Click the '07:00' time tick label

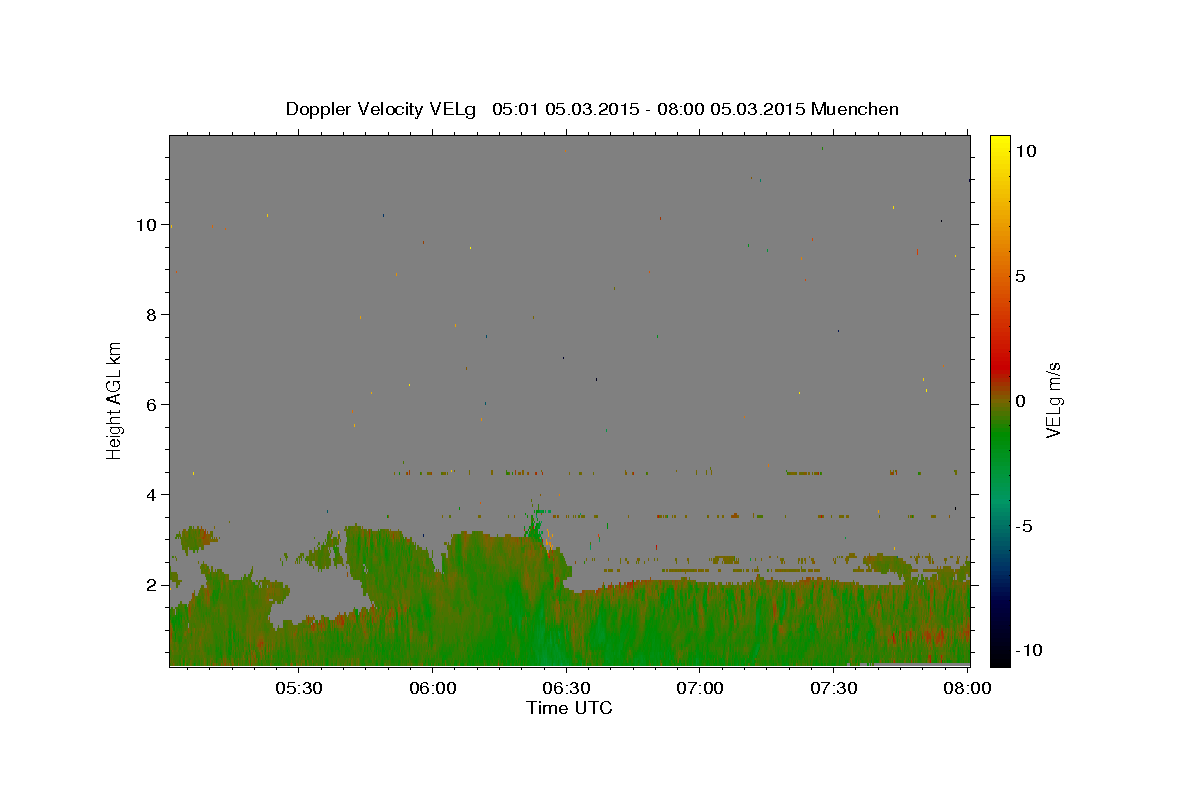click(x=701, y=689)
